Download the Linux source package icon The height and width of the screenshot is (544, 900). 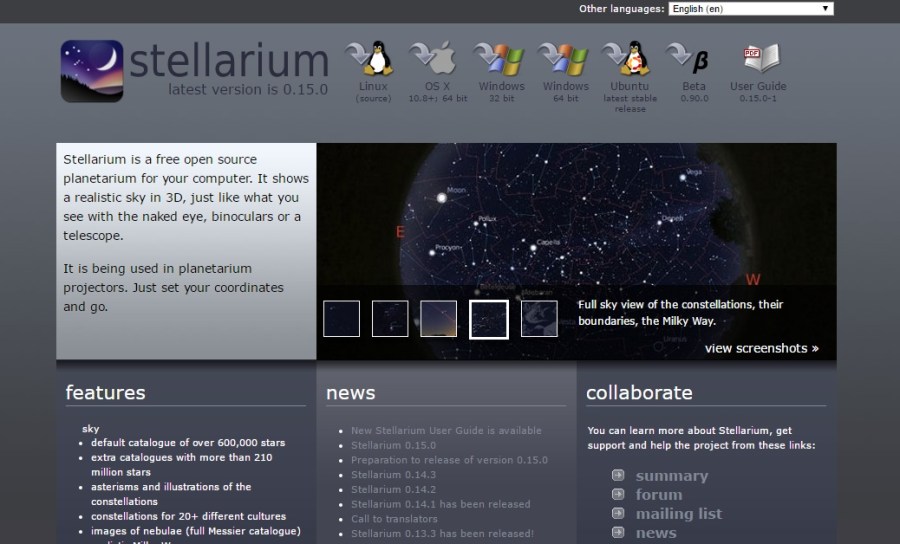pyautogui.click(x=370, y=59)
